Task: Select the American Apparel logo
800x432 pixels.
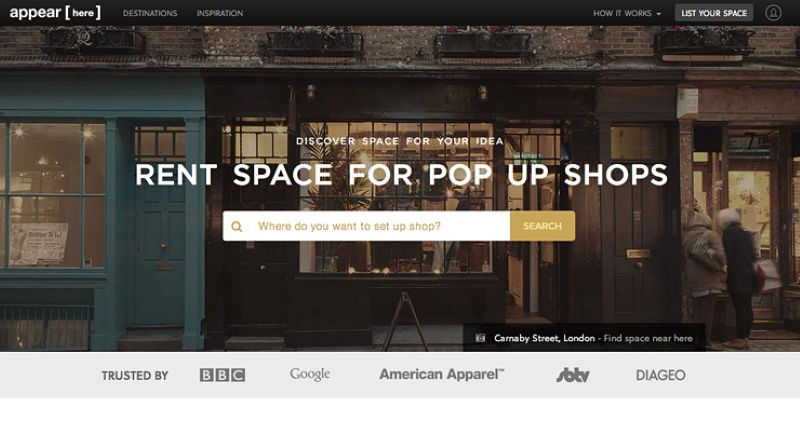Action: coord(441,375)
